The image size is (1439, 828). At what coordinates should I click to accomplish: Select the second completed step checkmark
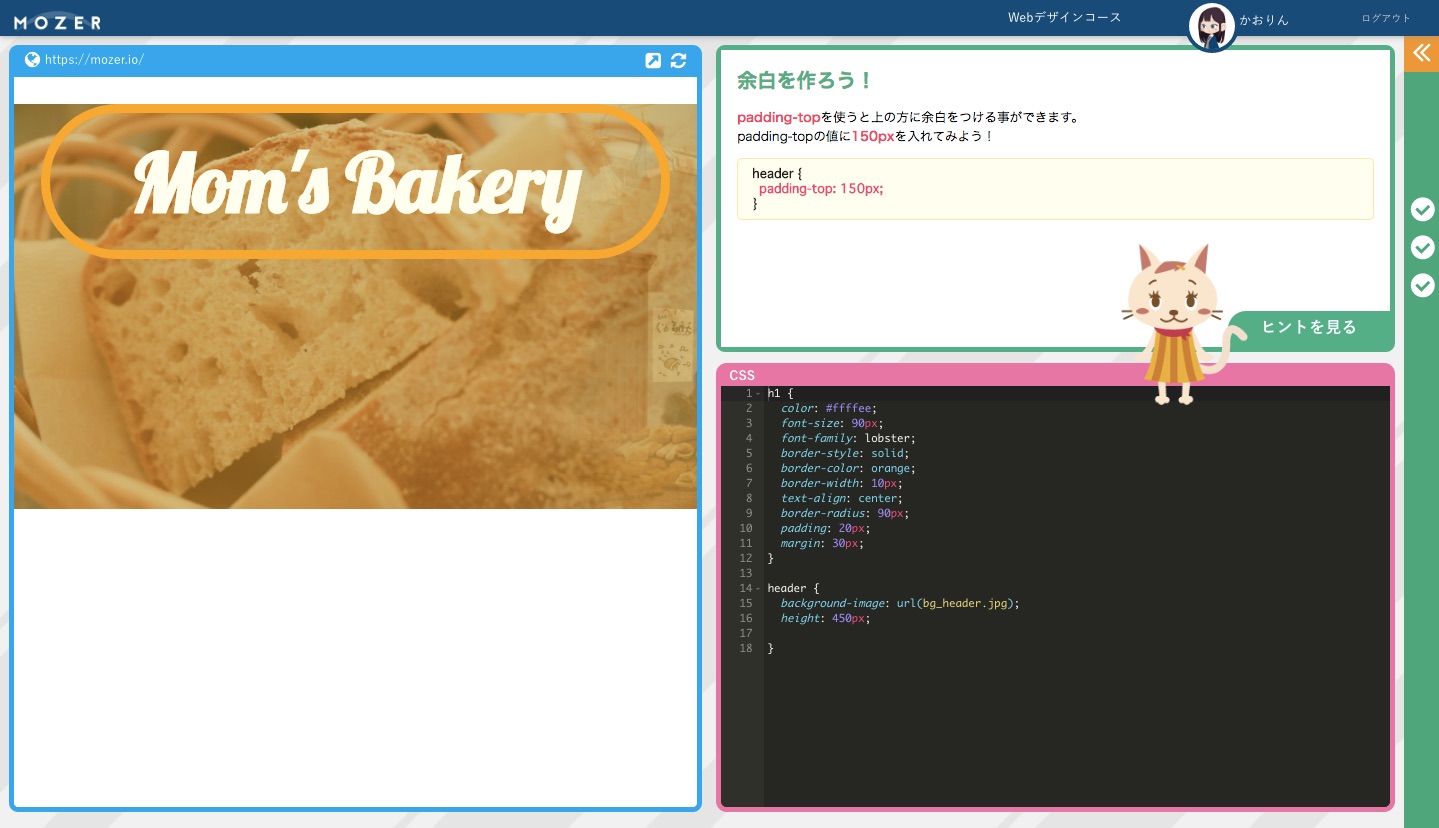(1422, 247)
